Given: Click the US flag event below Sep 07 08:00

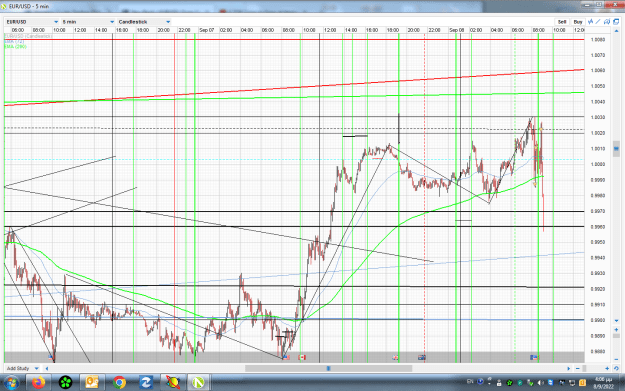Looking at the screenshot, I should [x=286, y=357].
